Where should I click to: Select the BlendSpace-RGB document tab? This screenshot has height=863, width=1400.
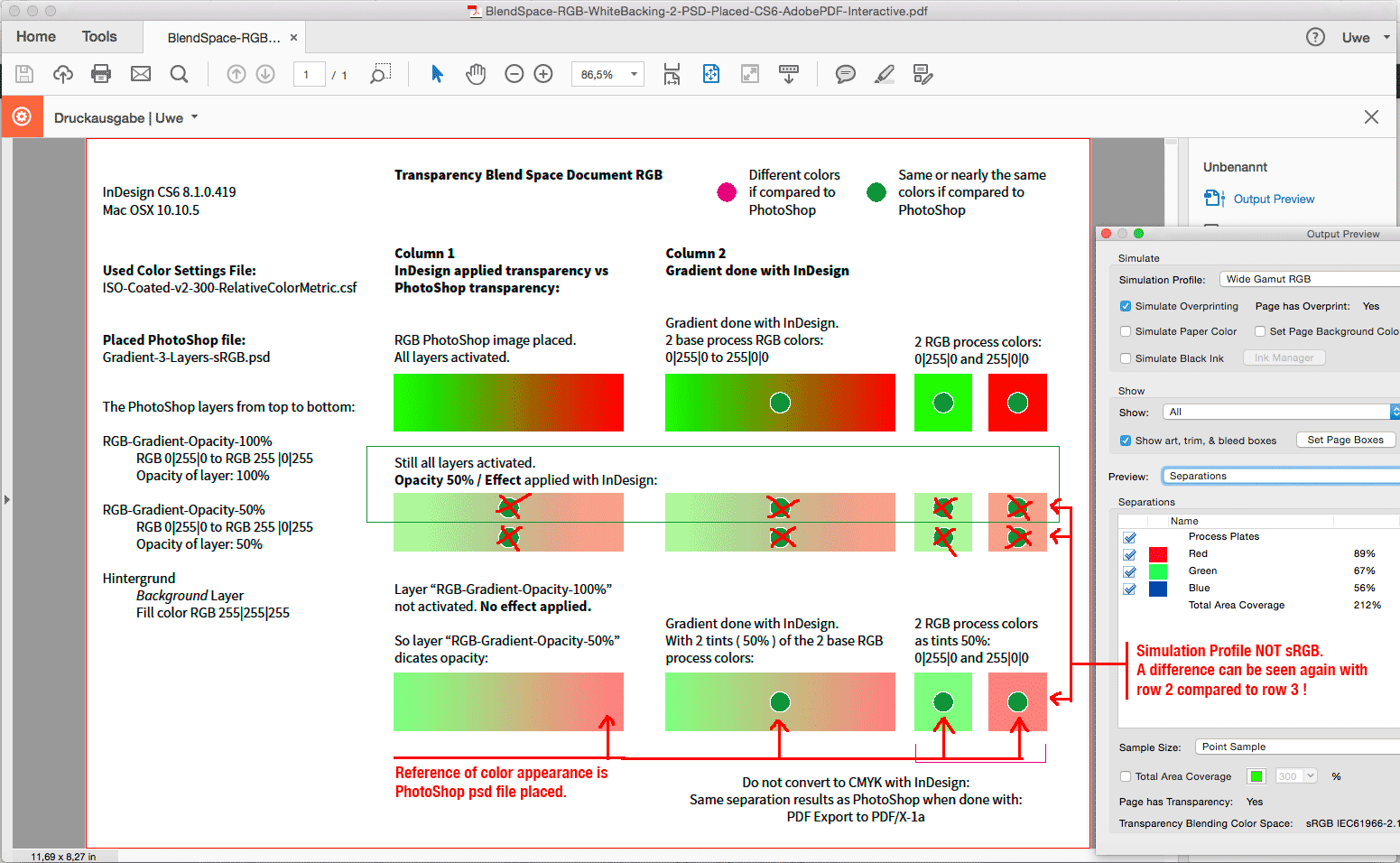(x=224, y=38)
